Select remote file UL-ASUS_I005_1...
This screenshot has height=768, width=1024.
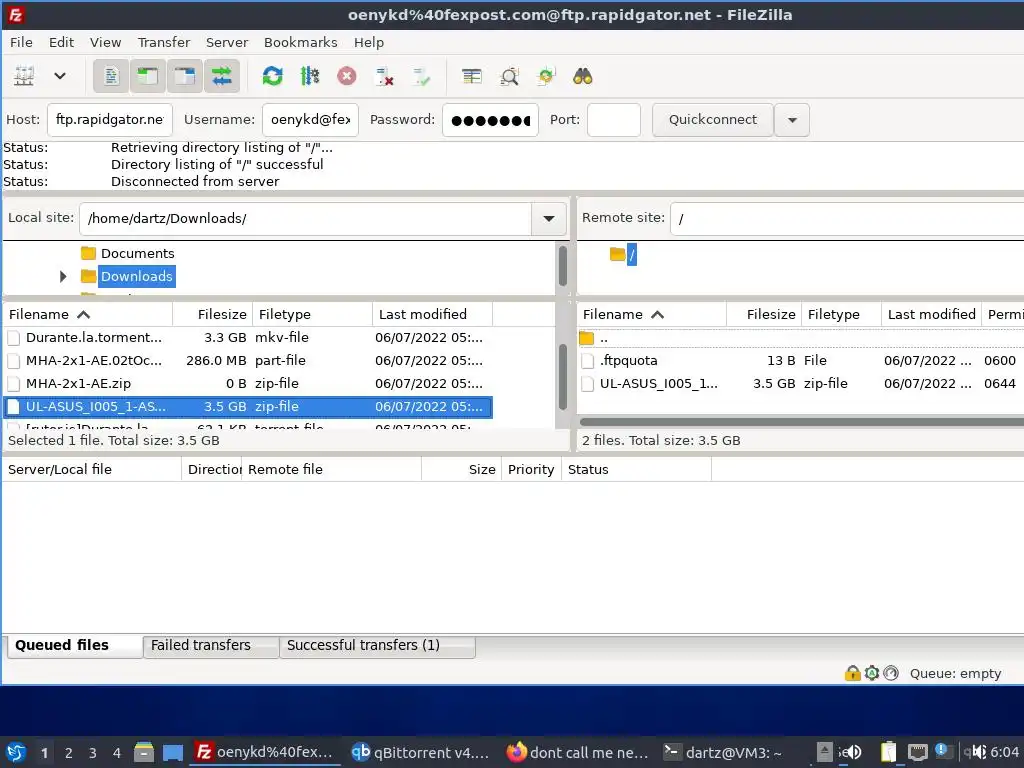(801, 383)
